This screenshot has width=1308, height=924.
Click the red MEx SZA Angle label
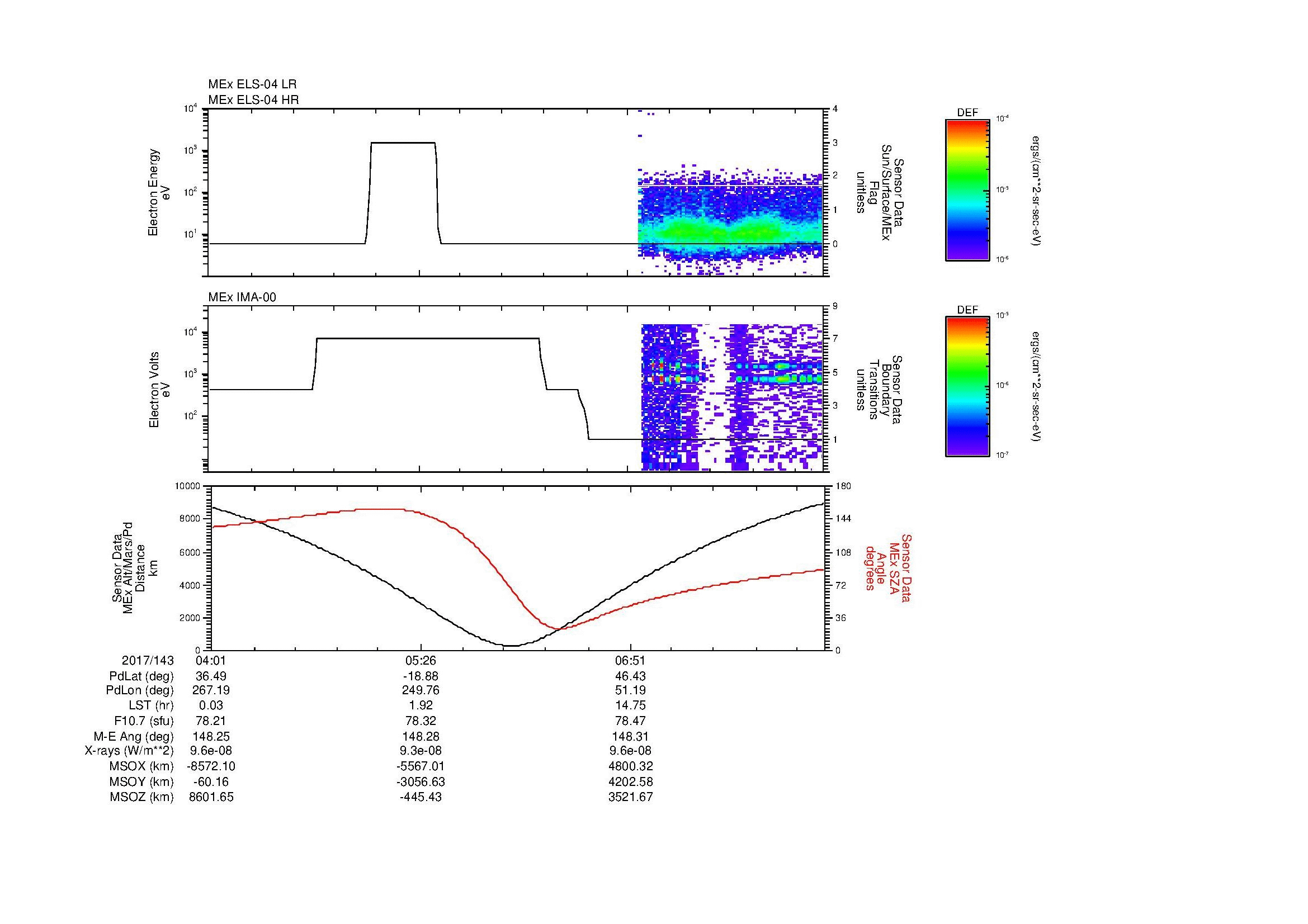887,568
